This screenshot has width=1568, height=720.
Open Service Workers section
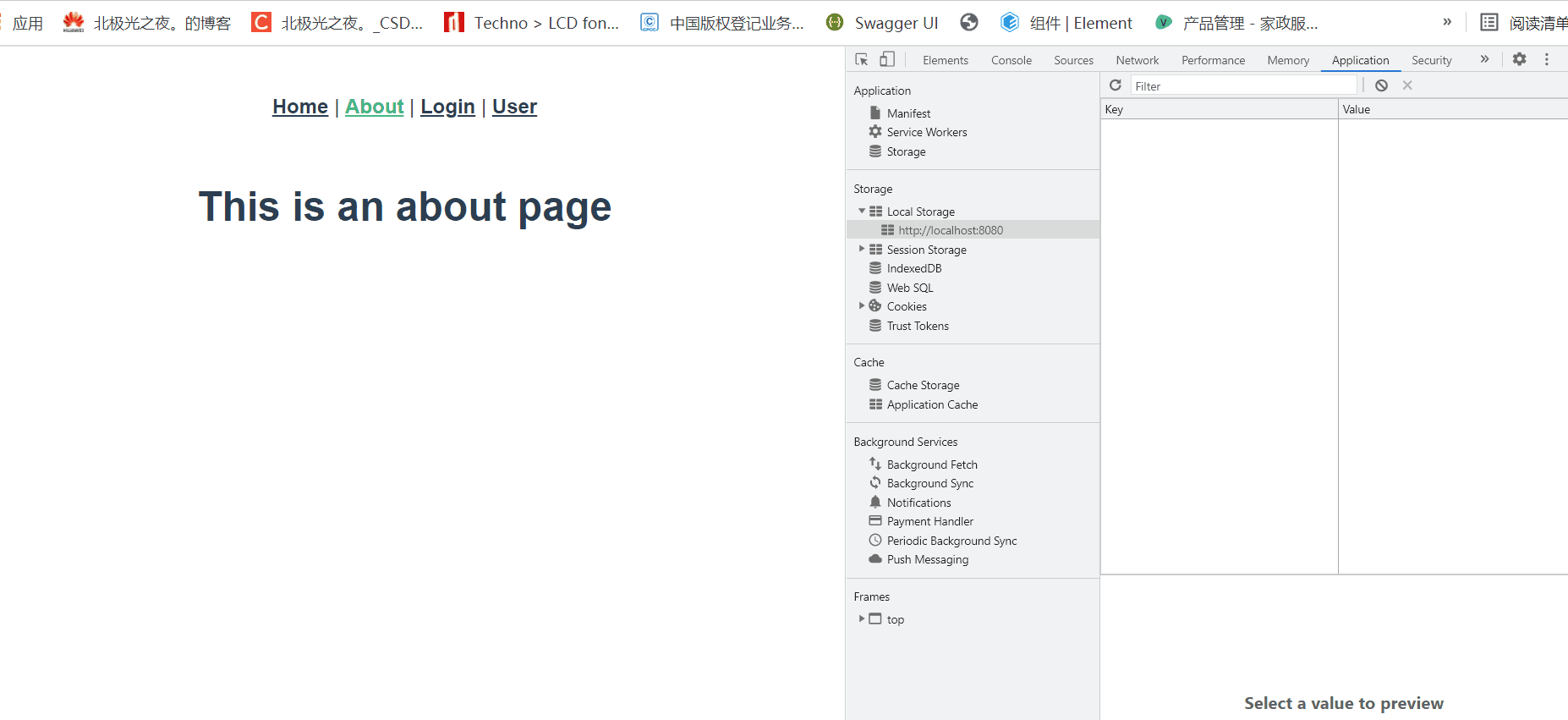926,132
